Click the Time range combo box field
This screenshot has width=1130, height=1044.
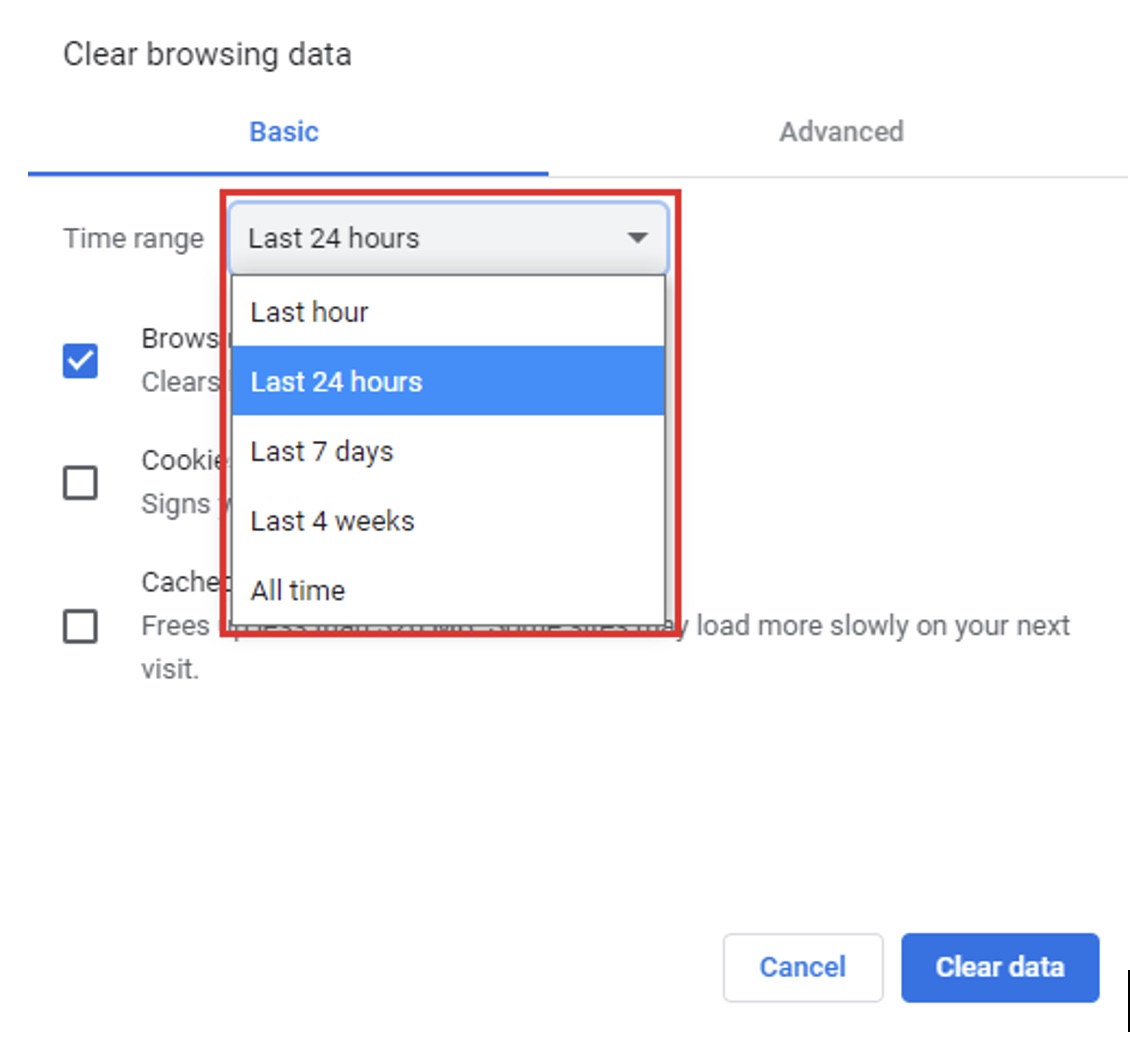420,238
